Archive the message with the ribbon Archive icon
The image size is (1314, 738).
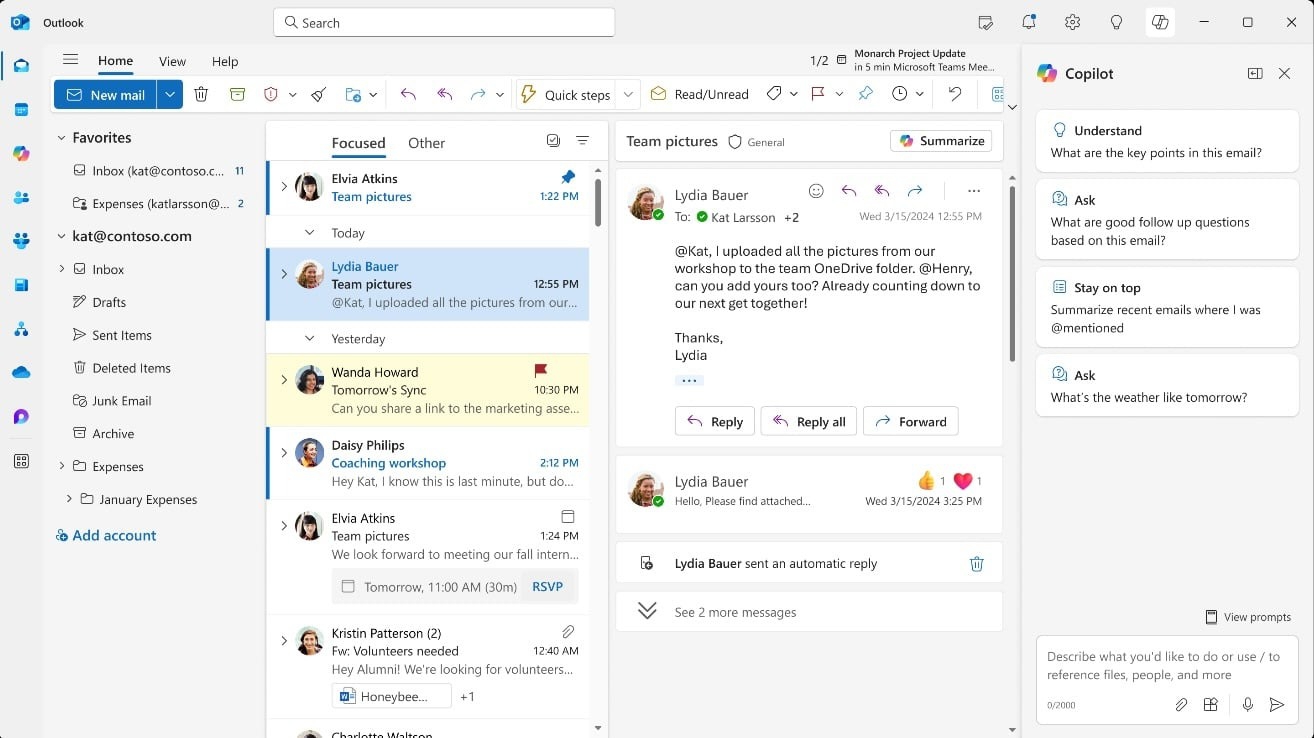pyautogui.click(x=237, y=94)
